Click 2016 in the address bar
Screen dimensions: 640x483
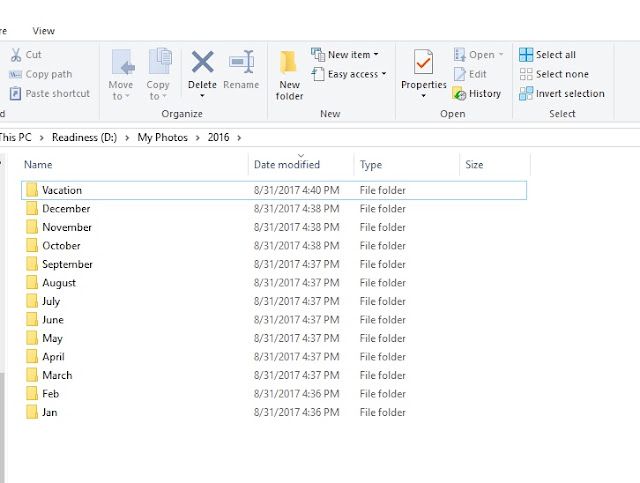[x=218, y=138]
